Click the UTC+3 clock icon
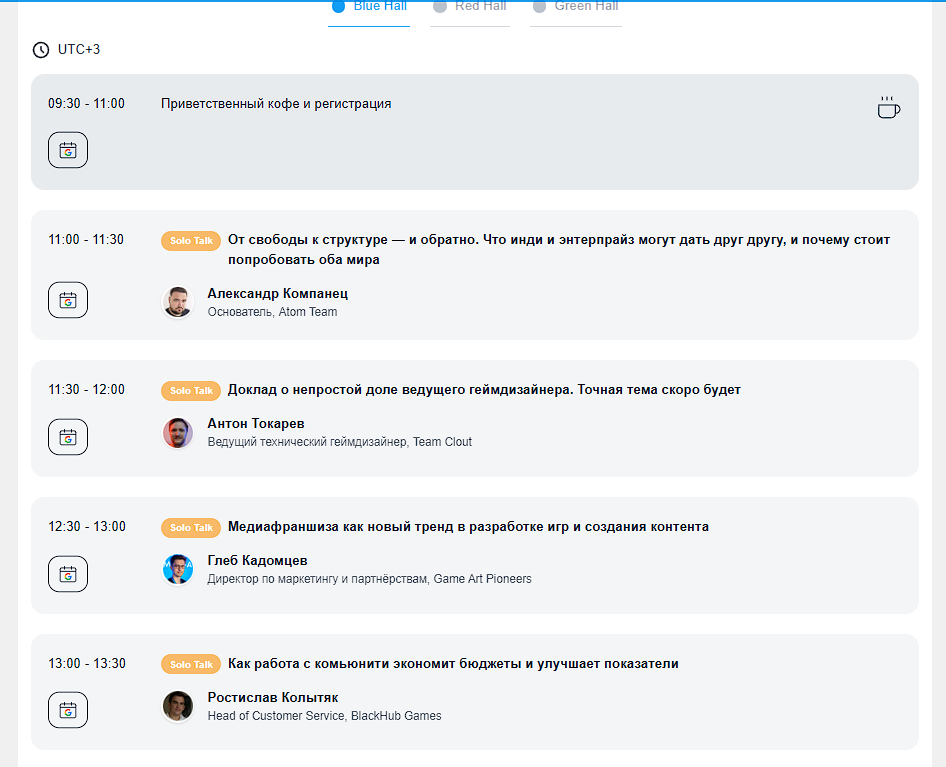This screenshot has width=946, height=767. coord(41,49)
